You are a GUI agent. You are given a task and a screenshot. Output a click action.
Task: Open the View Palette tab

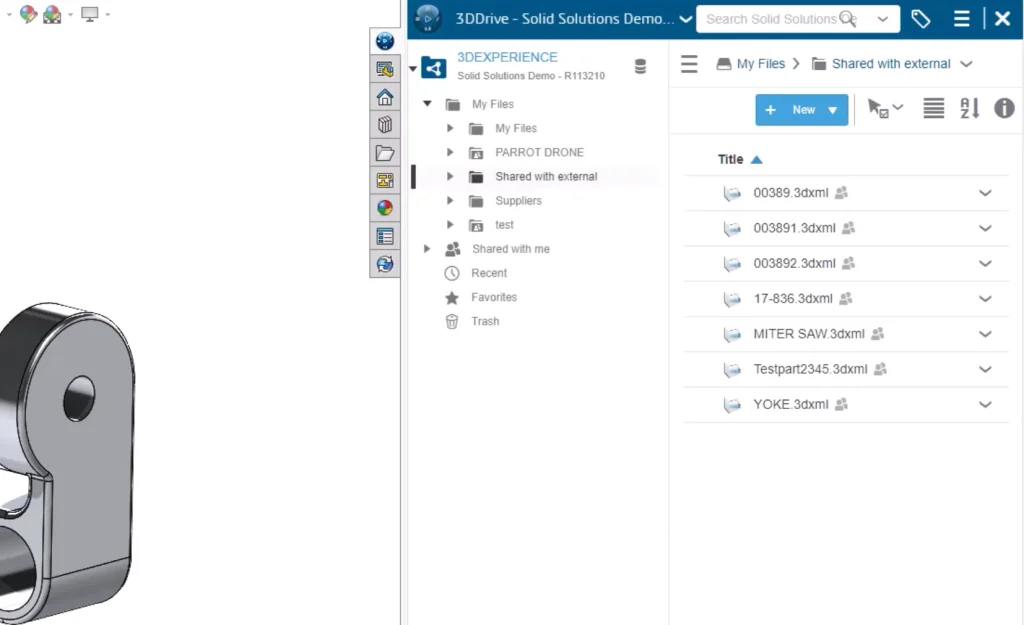click(x=385, y=180)
